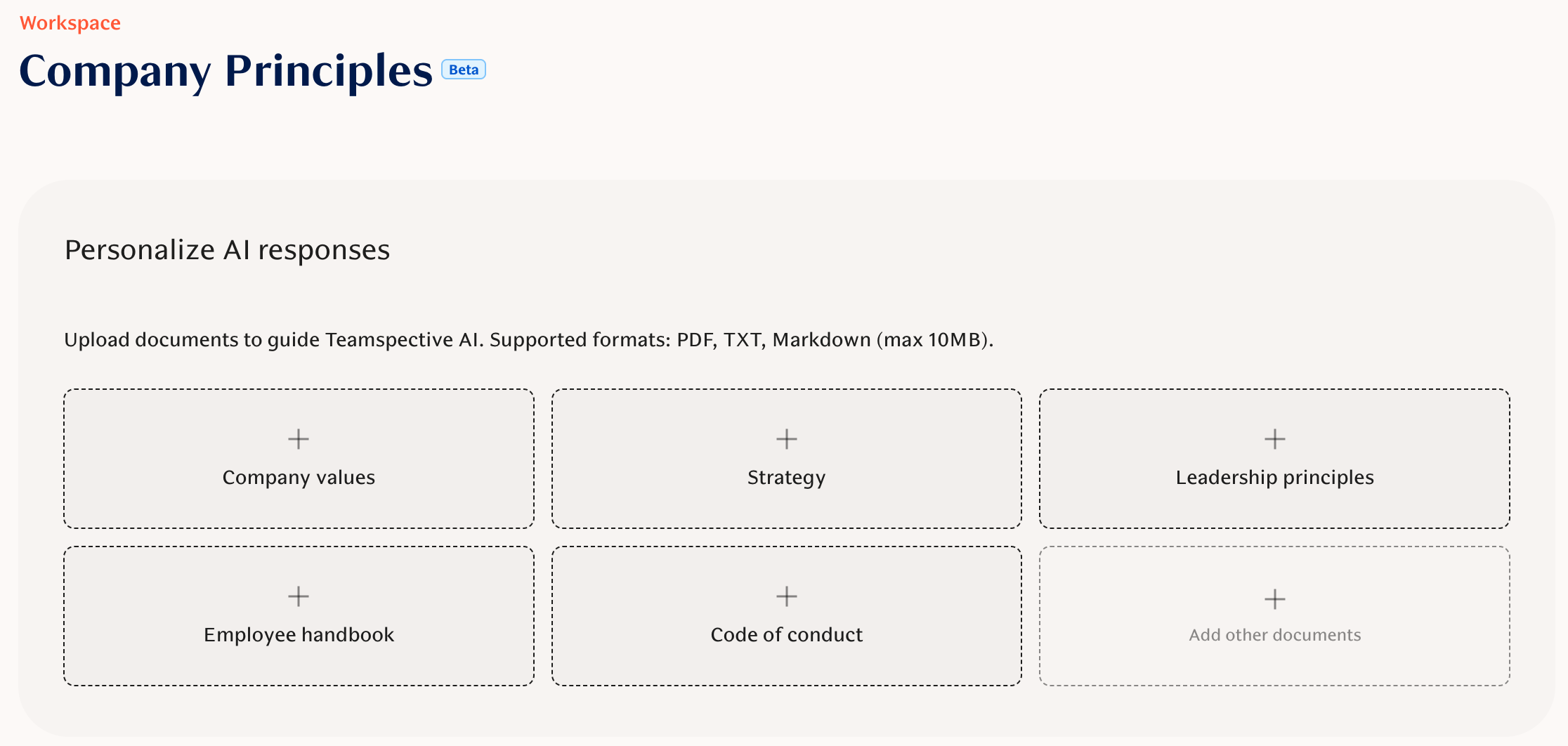This screenshot has height=746, width=1568.
Task: Click the plus icon above Code of conduct
Action: click(x=786, y=596)
